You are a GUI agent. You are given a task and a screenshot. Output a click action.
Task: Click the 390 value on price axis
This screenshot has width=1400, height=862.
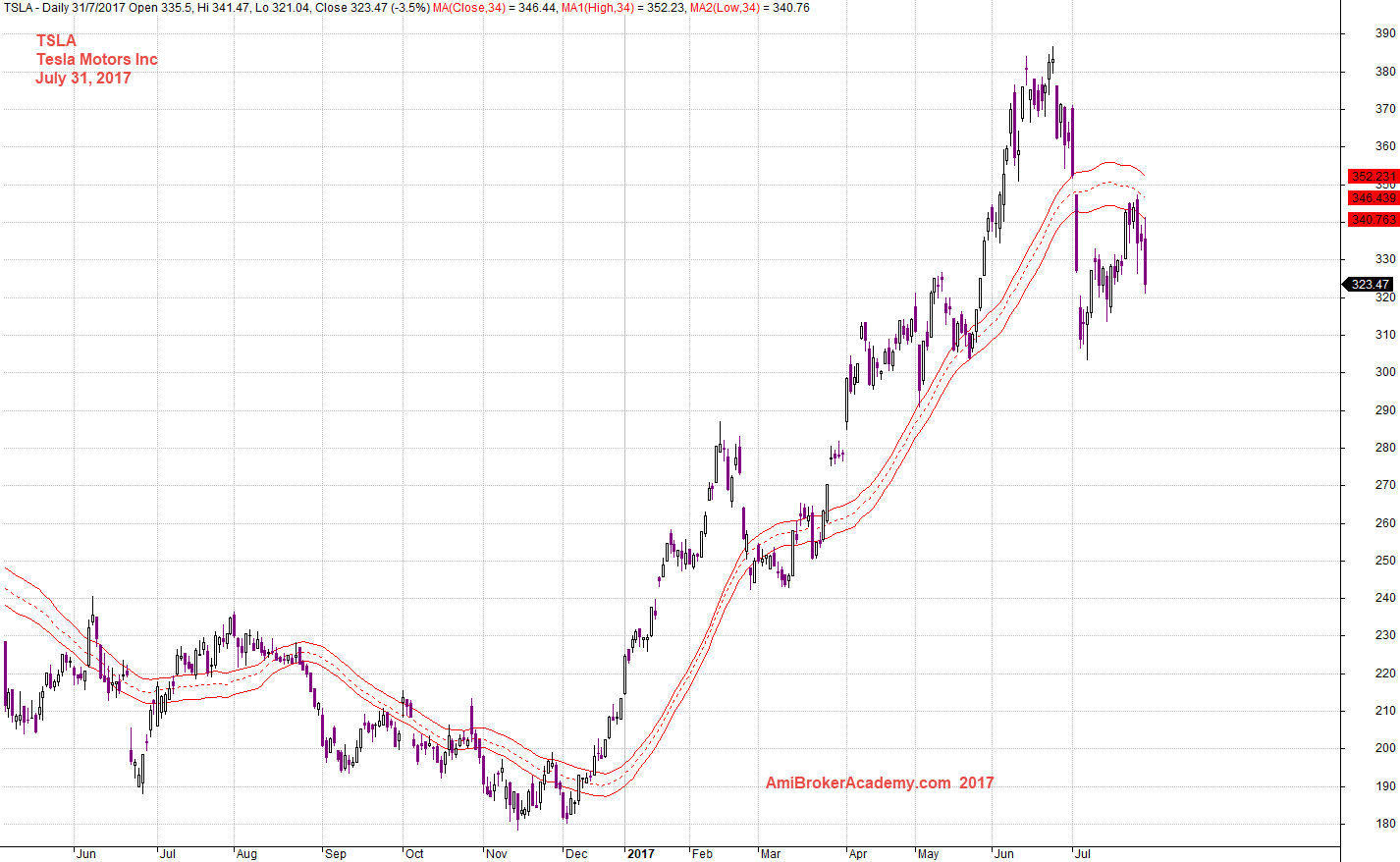pyautogui.click(x=1385, y=33)
